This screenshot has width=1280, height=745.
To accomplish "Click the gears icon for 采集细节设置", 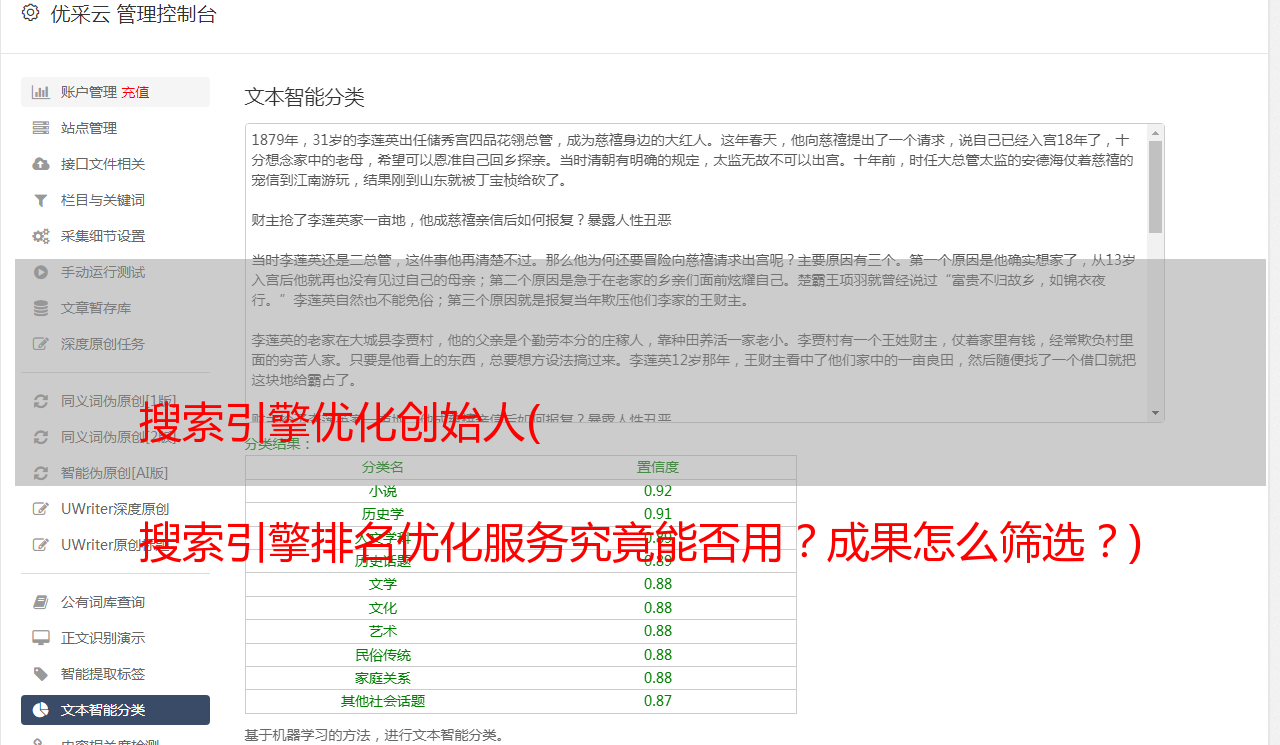I will (41, 236).
